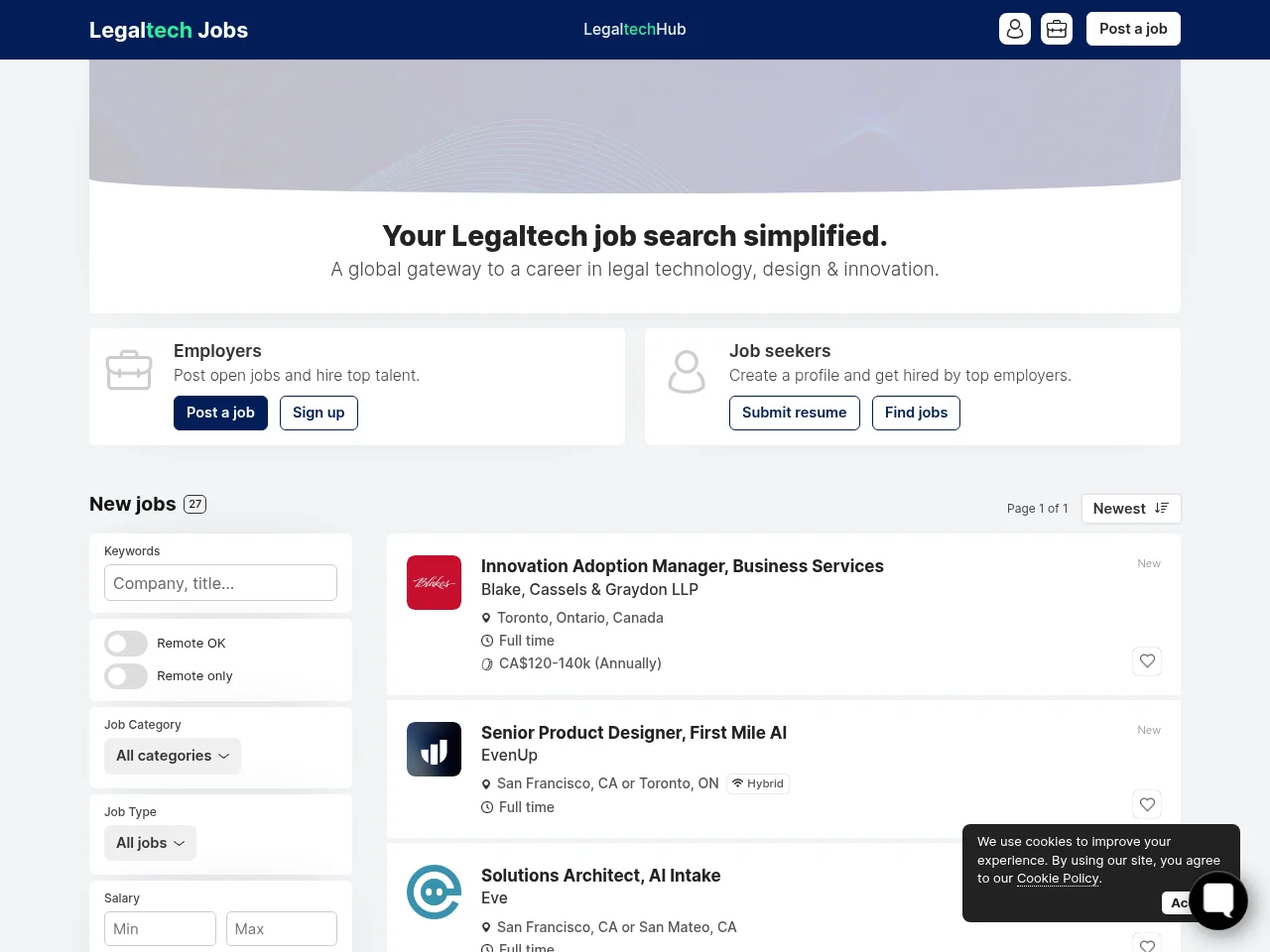Click CA$120-140k (Annually) salary text
Image resolution: width=1270 pixels, height=952 pixels.
pos(580,663)
